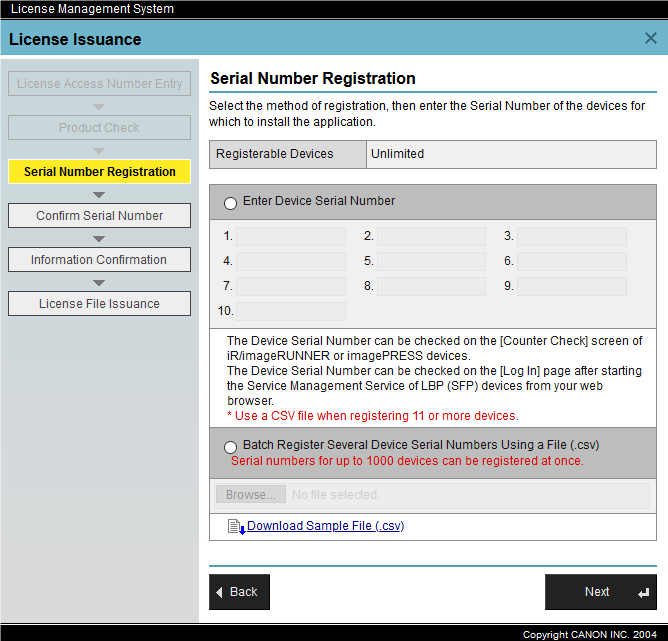Click the License Access Number Entry step
The height and width of the screenshot is (641, 668).
(x=99, y=84)
